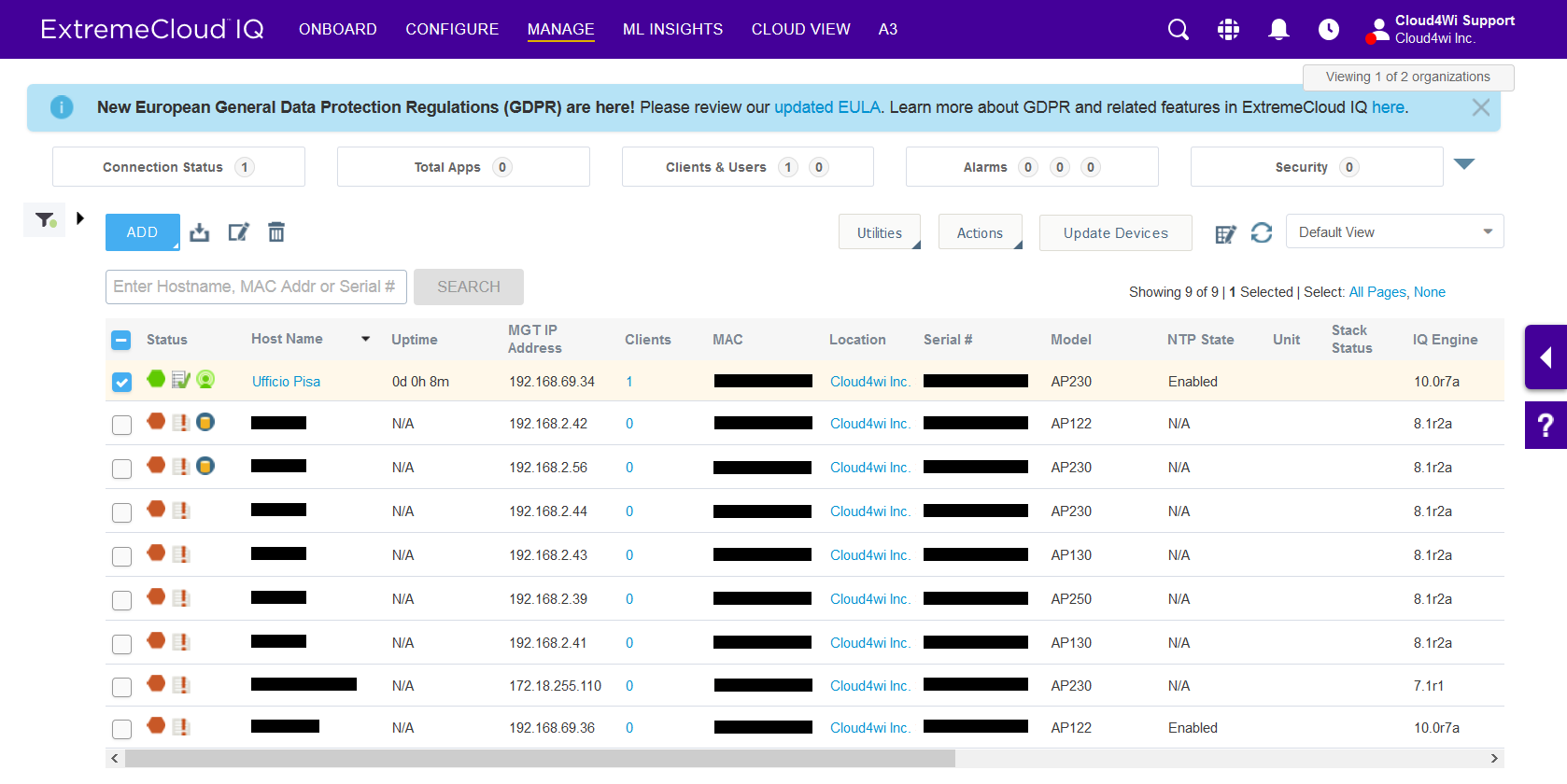The image size is (1567, 784).
Task: Go to the ONBOARD menu
Action: click(338, 29)
